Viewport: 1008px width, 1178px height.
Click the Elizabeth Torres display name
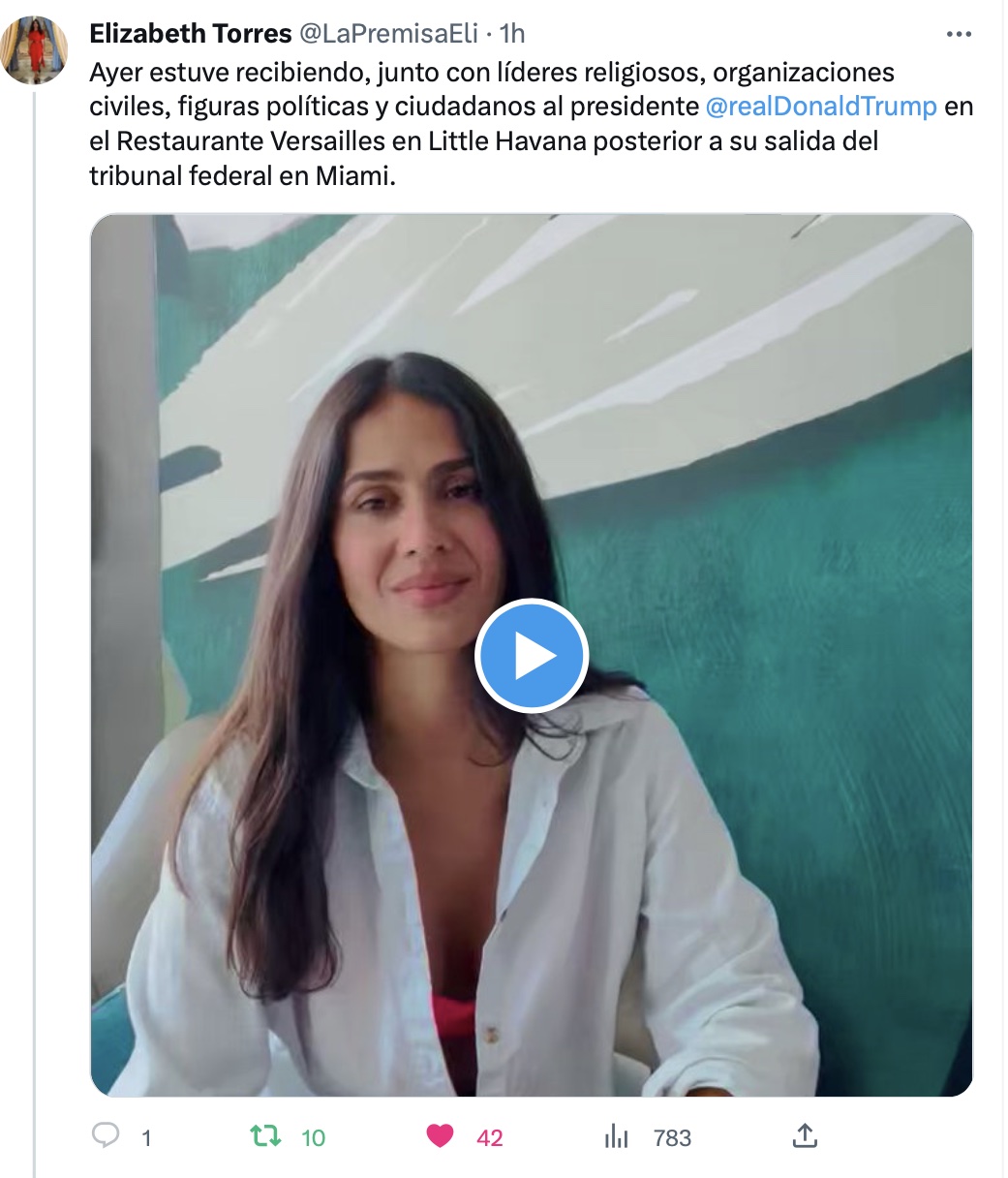191,34
